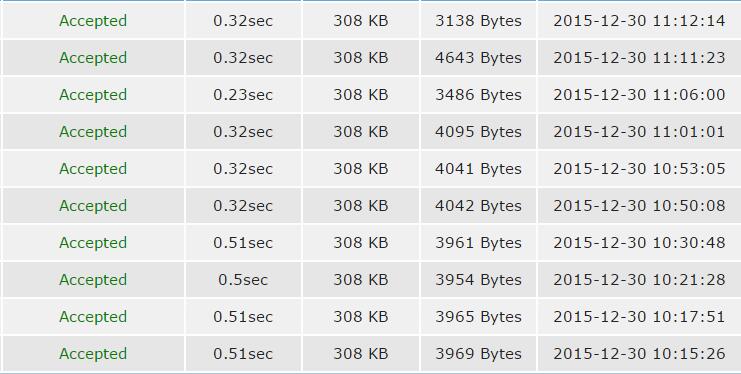Select the 2015-12-30 10:21:28 timestamp
The width and height of the screenshot is (741, 374).
pos(639,279)
